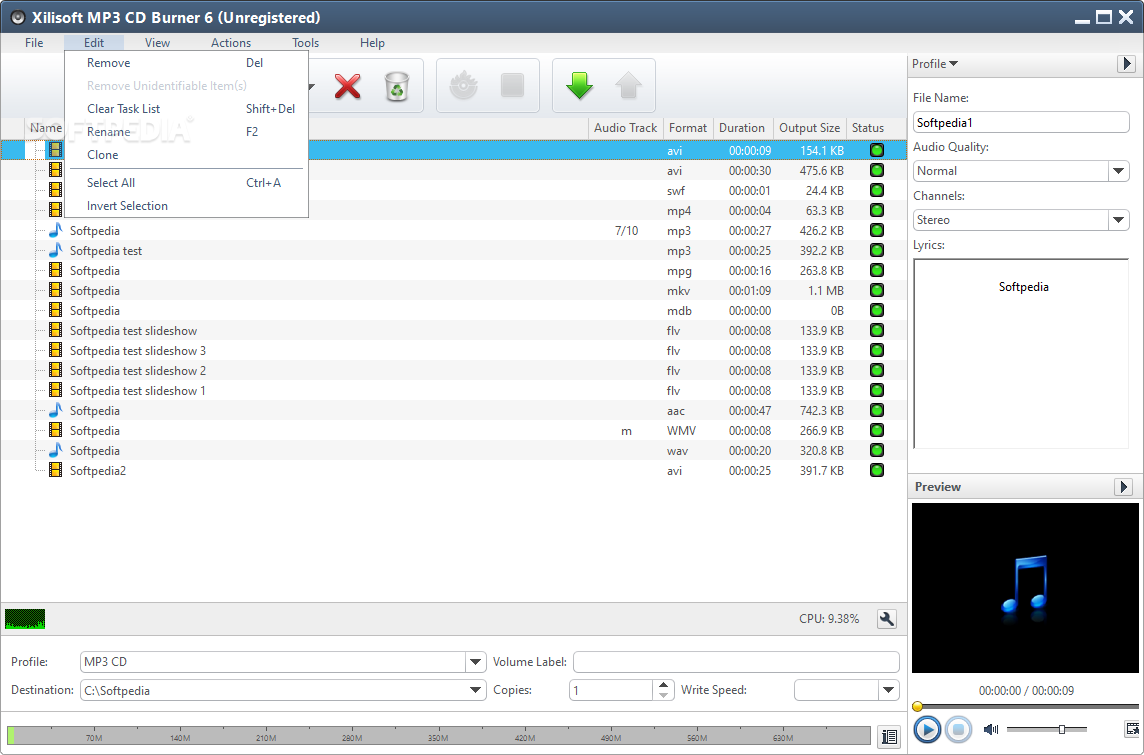This screenshot has height=755, width=1144.
Task: Mute the preview speaker icon
Action: click(991, 729)
